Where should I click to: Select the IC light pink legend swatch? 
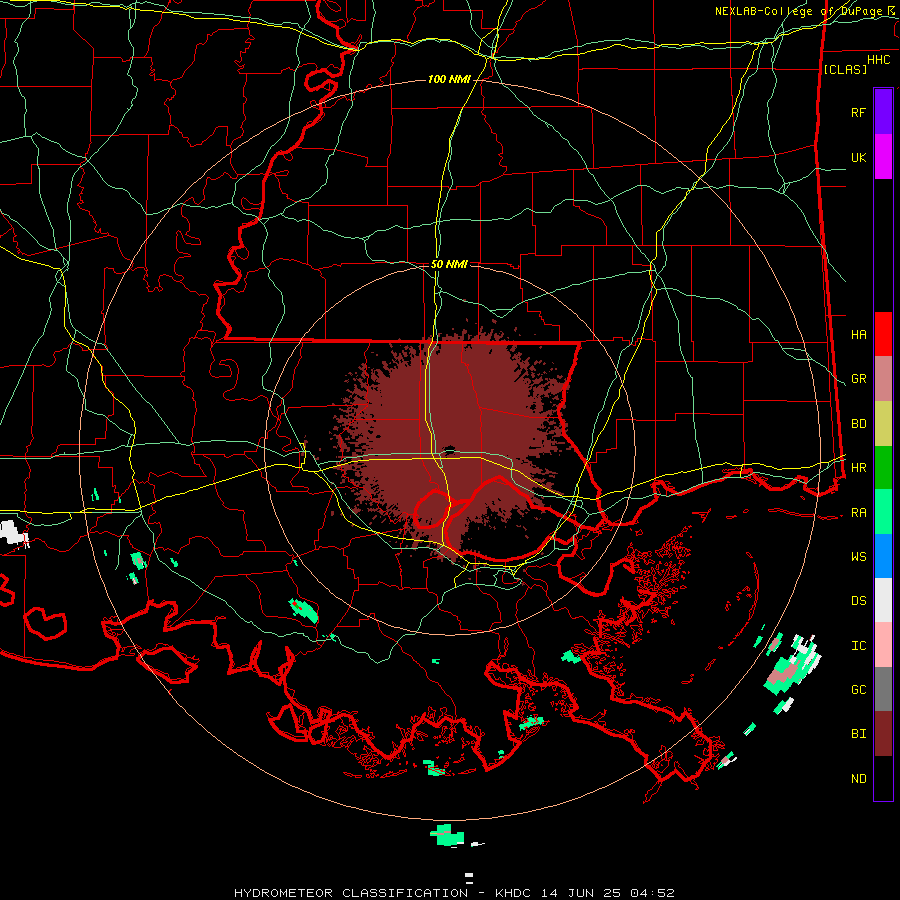coord(883,645)
